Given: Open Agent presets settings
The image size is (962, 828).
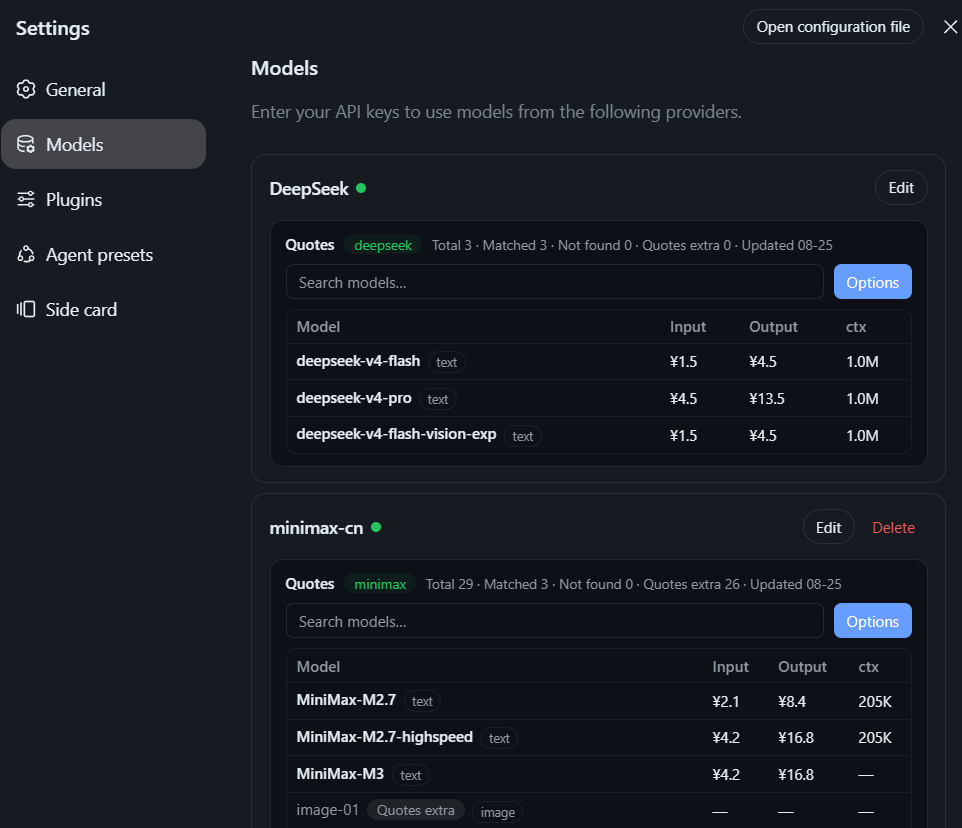Looking at the screenshot, I should tap(103, 255).
